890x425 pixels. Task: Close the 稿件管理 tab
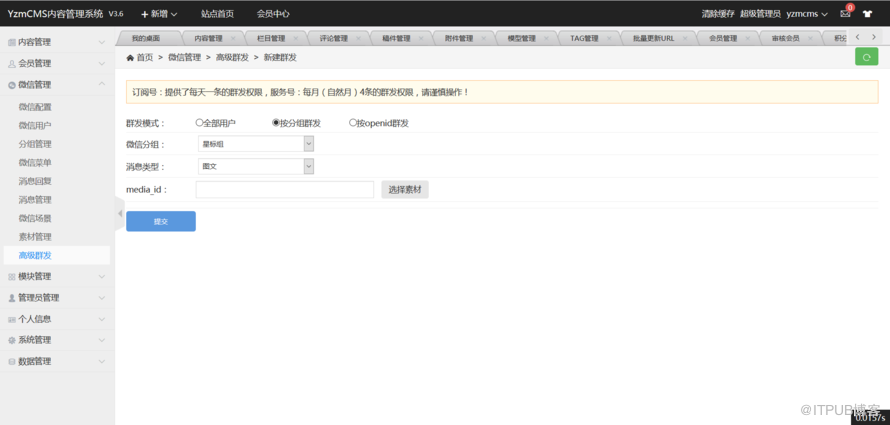[421, 39]
